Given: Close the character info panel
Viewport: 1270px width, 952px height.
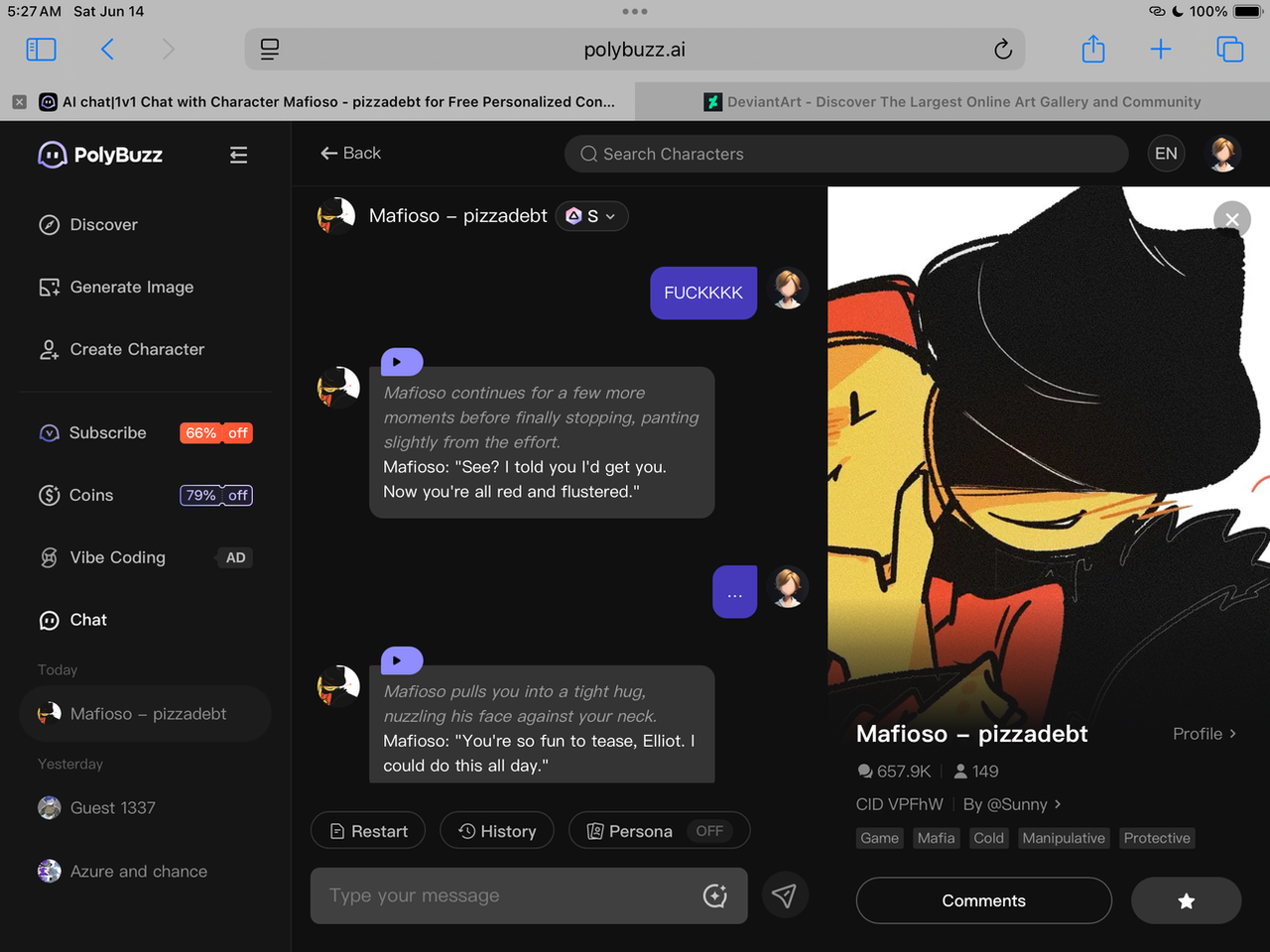Looking at the screenshot, I should pyautogui.click(x=1232, y=219).
